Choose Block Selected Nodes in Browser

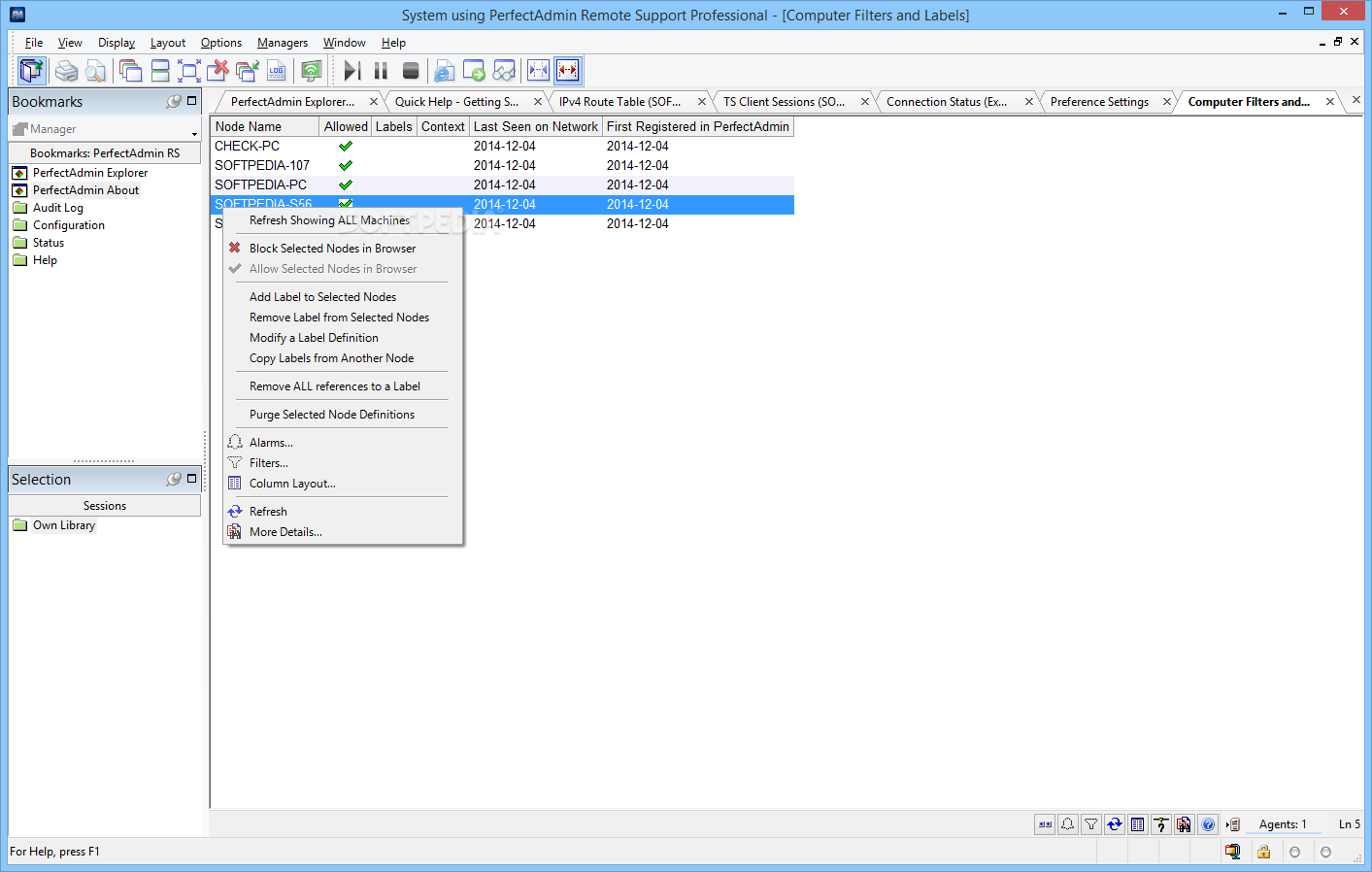click(332, 249)
